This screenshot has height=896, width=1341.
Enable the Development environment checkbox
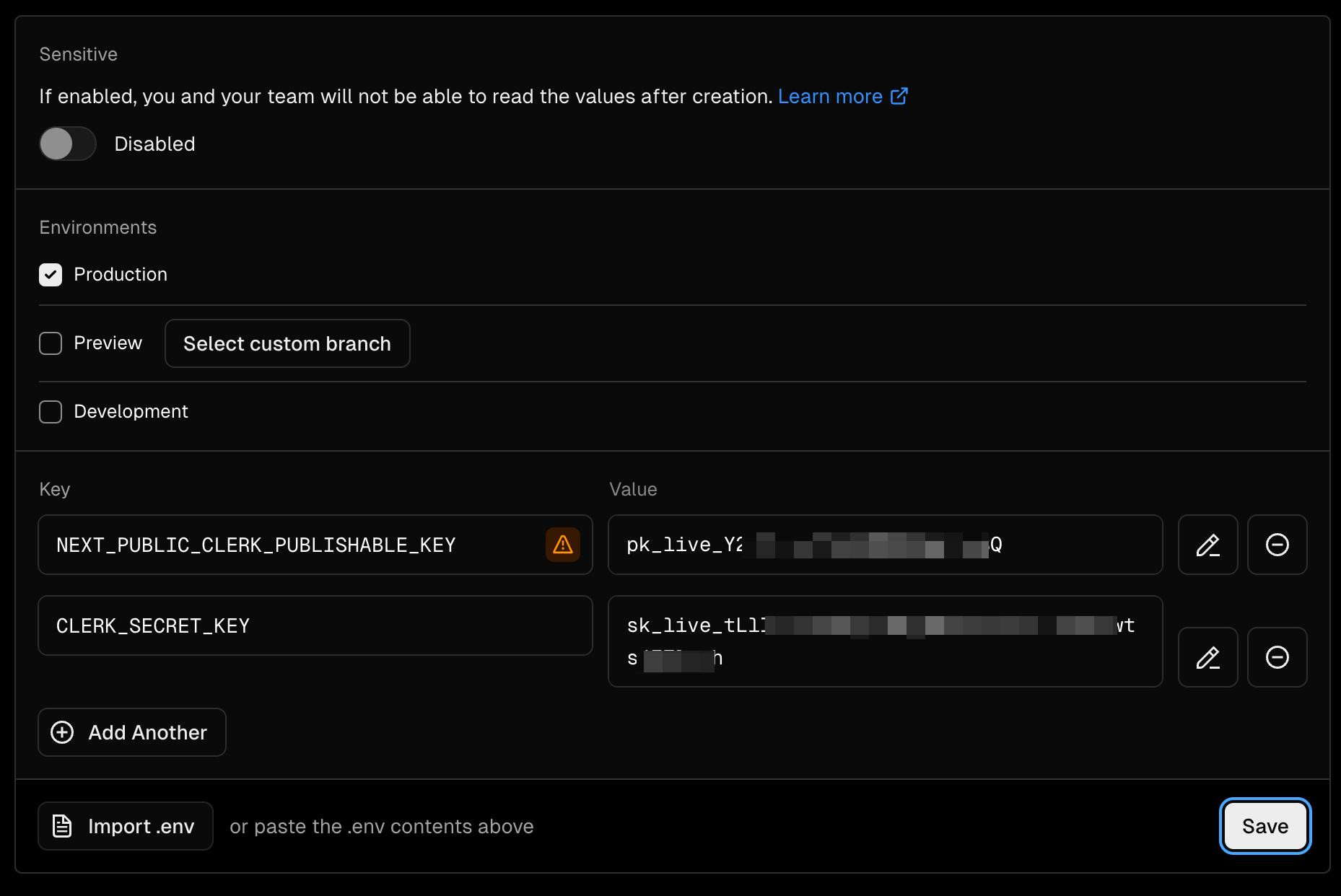pos(51,412)
